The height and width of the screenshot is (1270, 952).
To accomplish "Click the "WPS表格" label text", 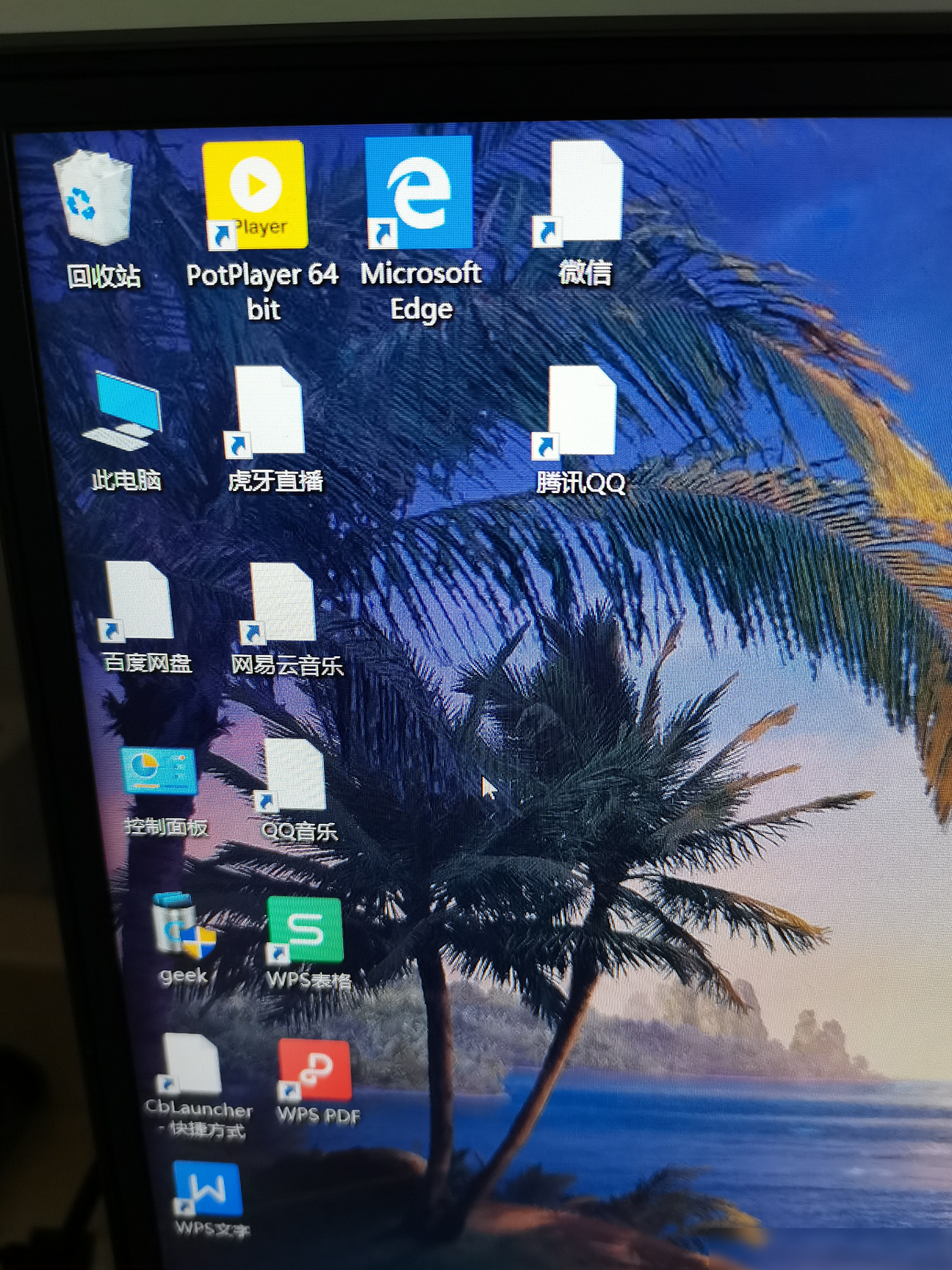I will pyautogui.click(x=309, y=980).
